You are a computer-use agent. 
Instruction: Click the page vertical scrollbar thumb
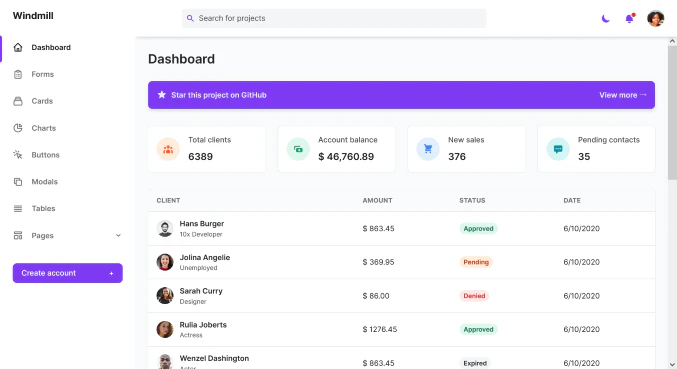coord(672,112)
